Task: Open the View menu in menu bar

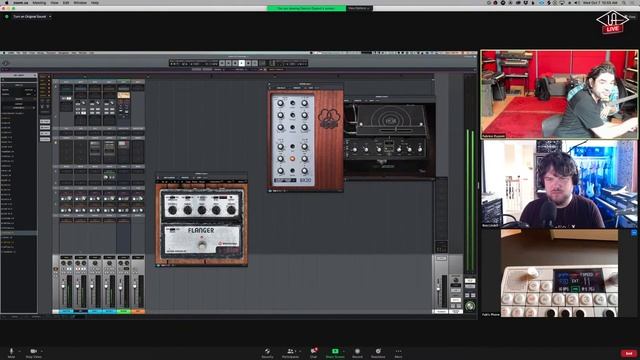Action: pyautogui.click(x=54, y=2)
